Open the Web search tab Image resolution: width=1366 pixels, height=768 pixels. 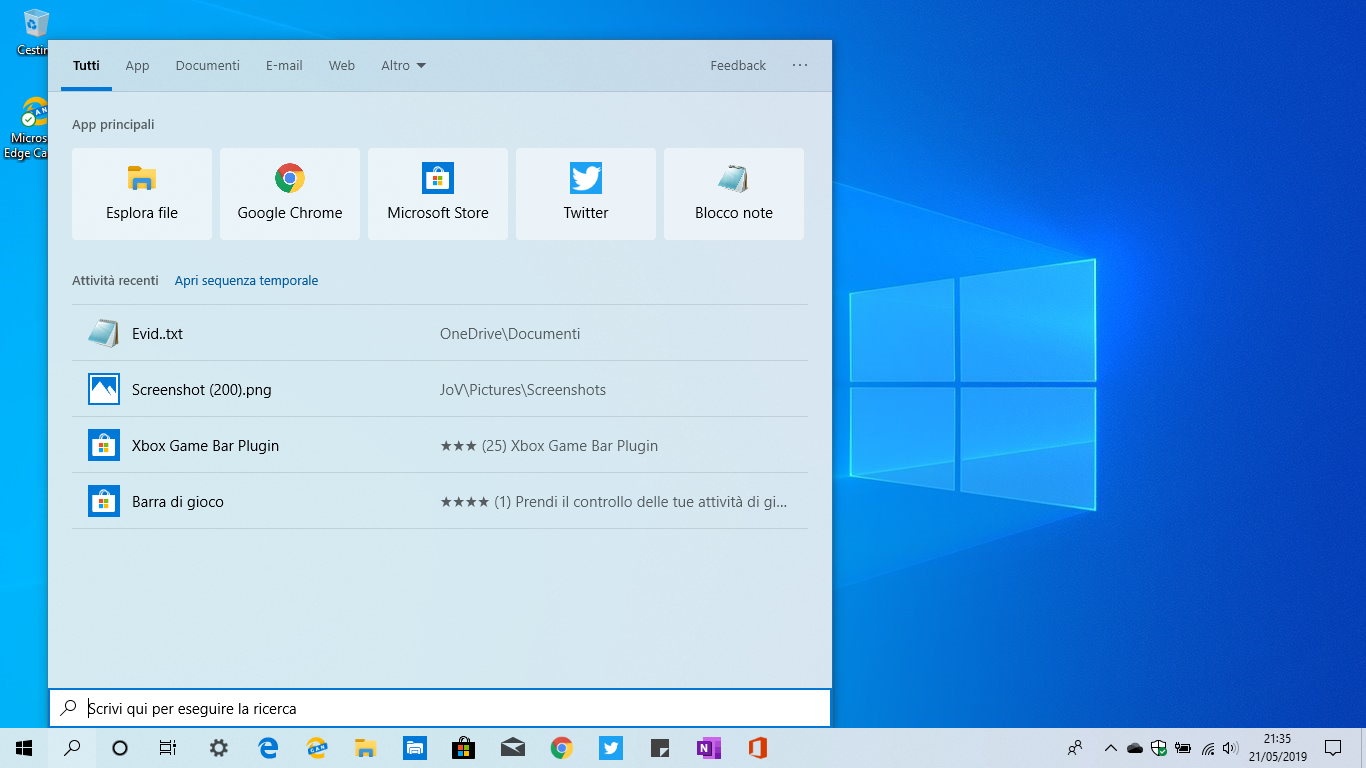tap(342, 66)
